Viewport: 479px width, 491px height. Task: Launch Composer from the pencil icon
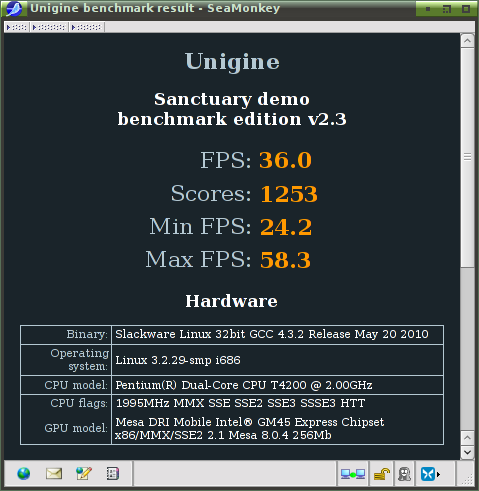[83, 473]
